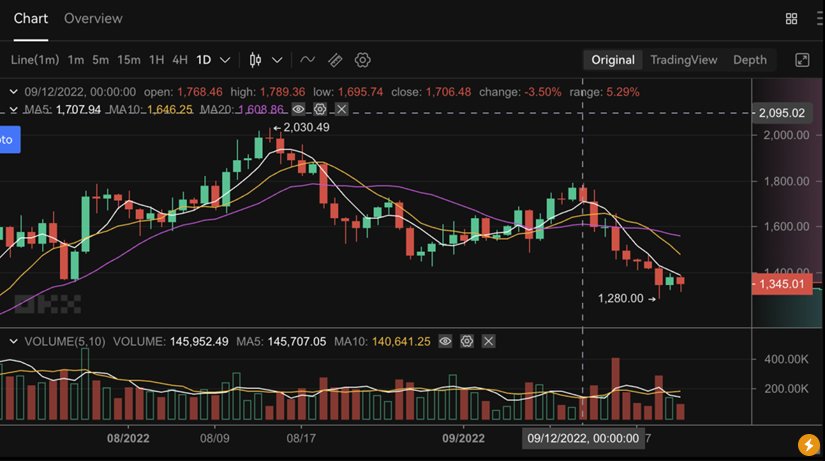The width and height of the screenshot is (825, 461).
Task: Expand the timeframe dropdown next to 1D
Action: pyautogui.click(x=225, y=60)
